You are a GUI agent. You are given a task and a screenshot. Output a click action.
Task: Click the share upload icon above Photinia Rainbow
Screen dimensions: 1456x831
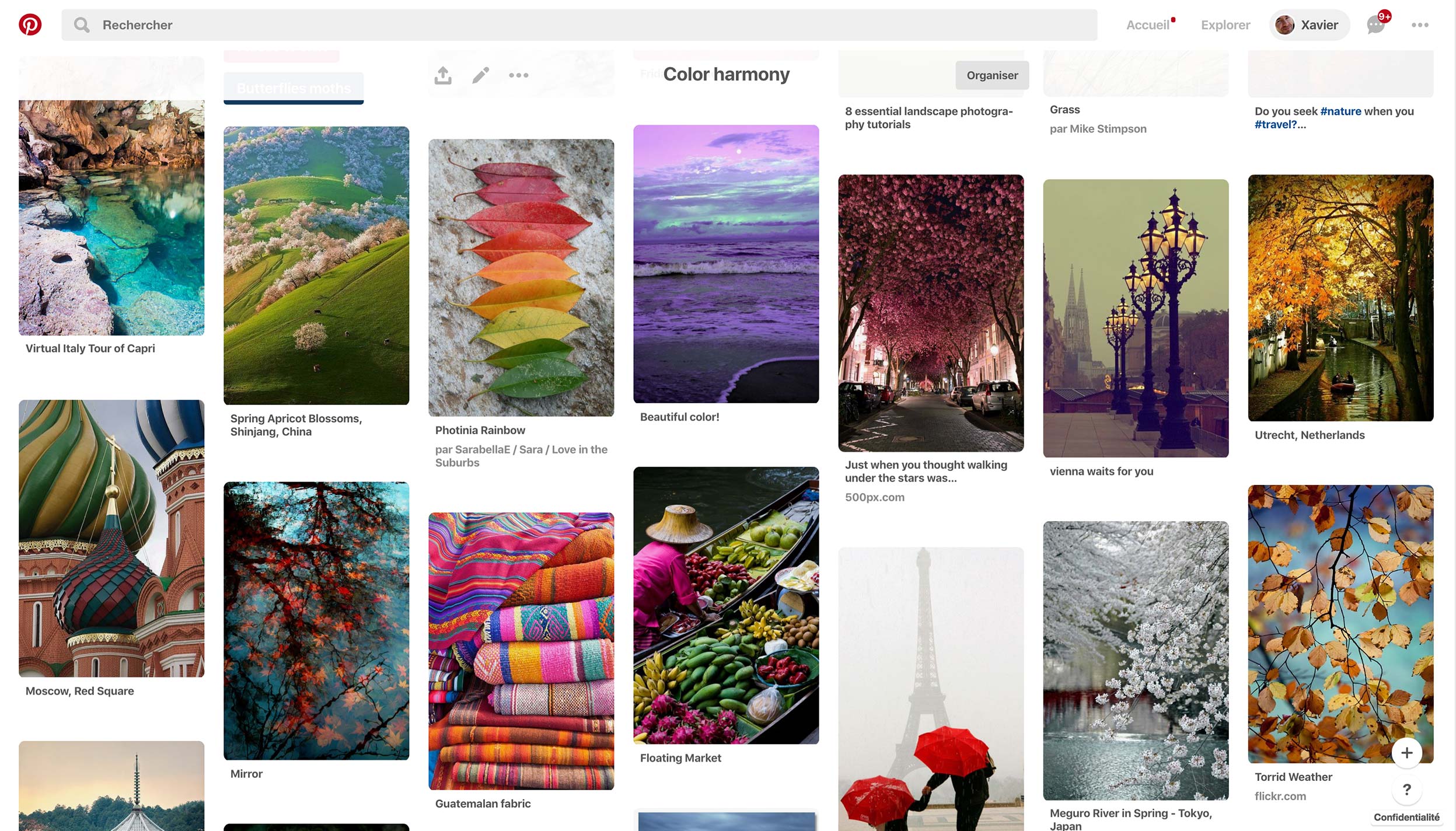[x=443, y=75]
